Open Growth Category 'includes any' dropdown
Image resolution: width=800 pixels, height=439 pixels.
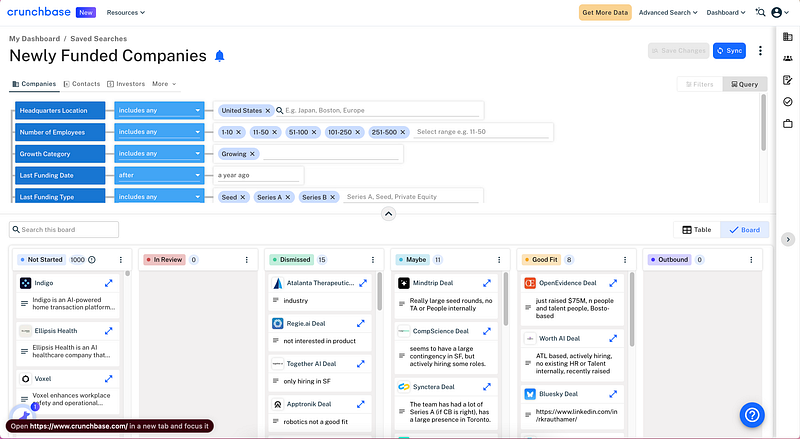[159, 154]
